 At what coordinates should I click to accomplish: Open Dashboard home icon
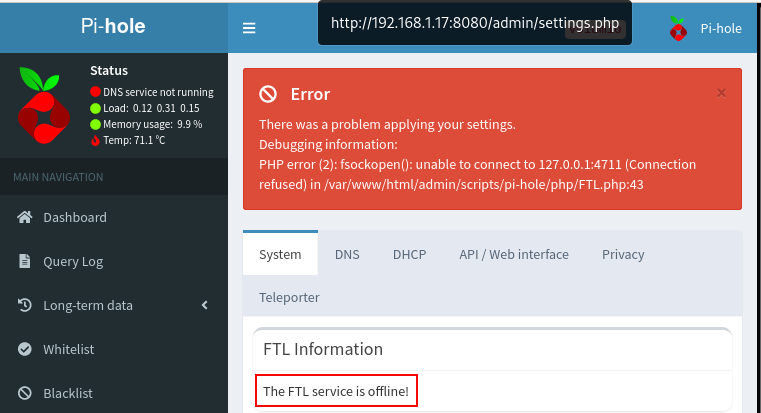(x=25, y=217)
